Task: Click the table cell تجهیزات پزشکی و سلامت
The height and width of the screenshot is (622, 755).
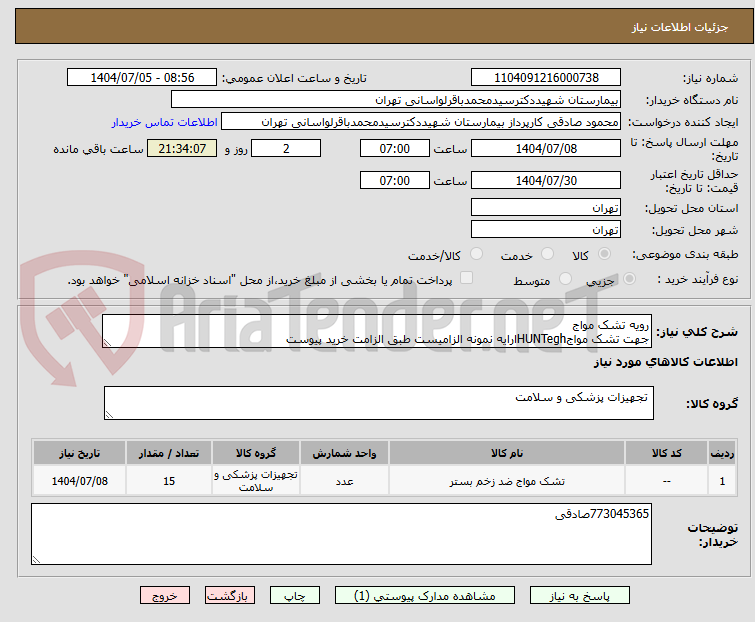Action: (x=256, y=481)
